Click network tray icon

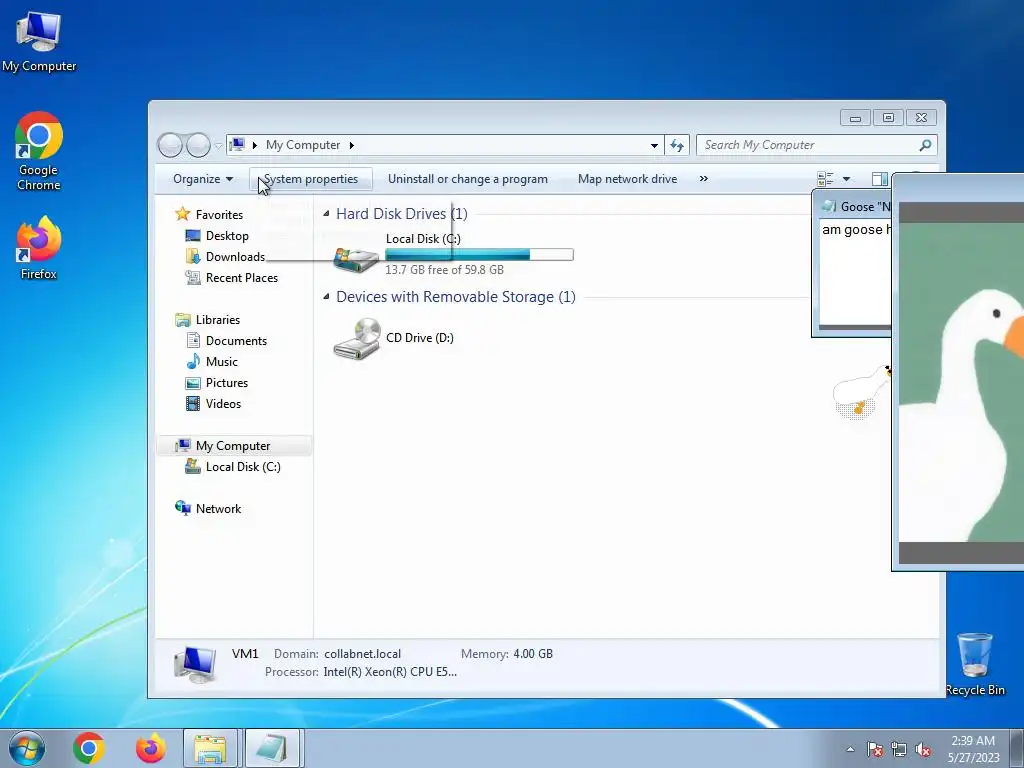click(x=899, y=749)
